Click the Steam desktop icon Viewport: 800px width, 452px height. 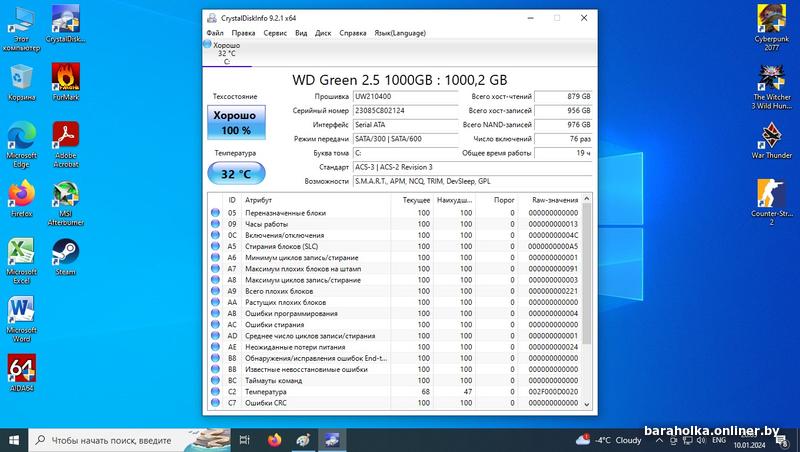click(65, 257)
